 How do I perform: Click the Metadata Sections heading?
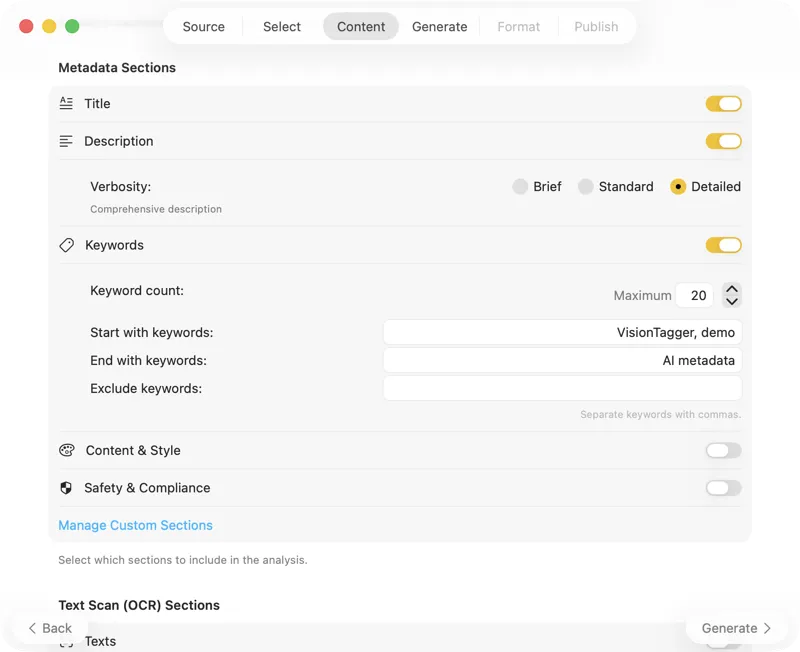coord(117,68)
